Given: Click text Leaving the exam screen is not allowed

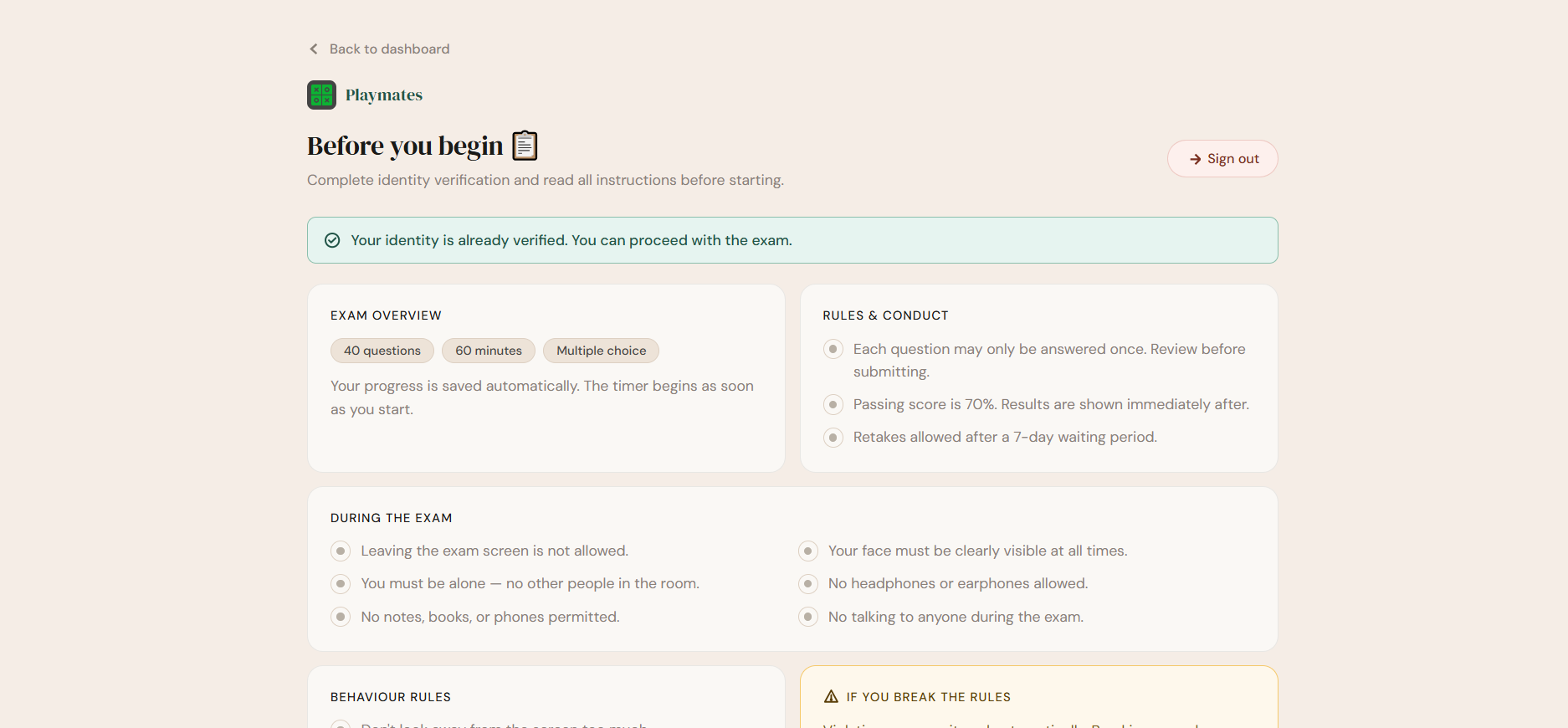Looking at the screenshot, I should click(494, 551).
